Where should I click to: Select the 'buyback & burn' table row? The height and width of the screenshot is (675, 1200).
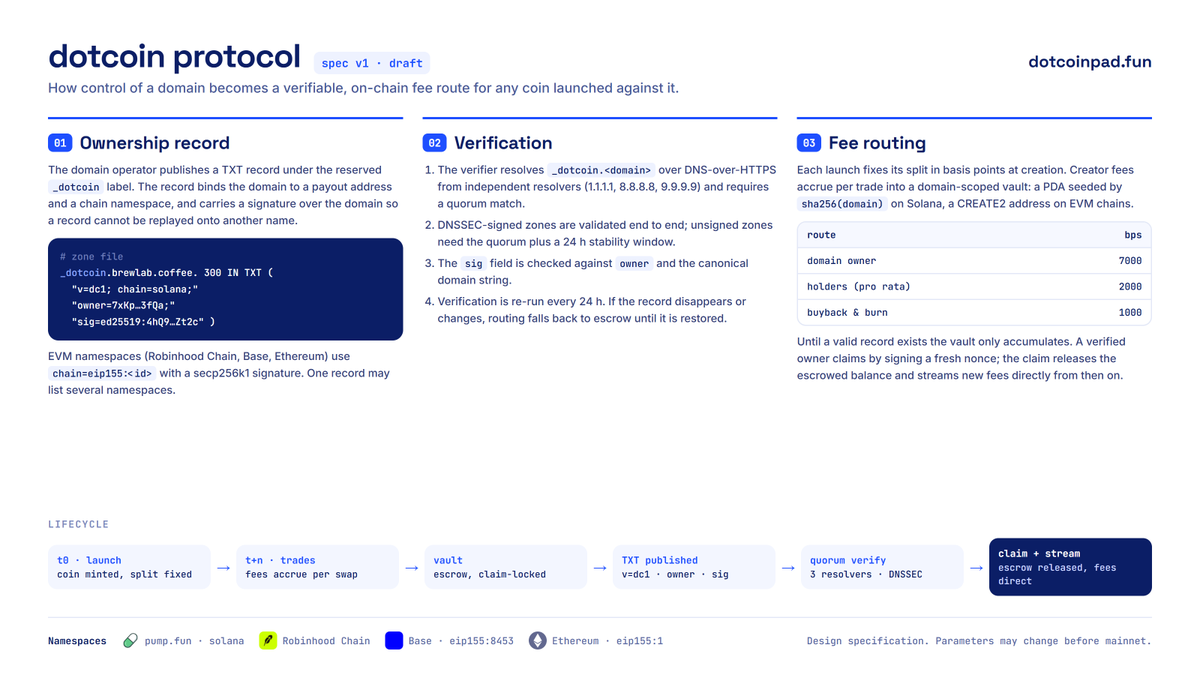tap(974, 313)
